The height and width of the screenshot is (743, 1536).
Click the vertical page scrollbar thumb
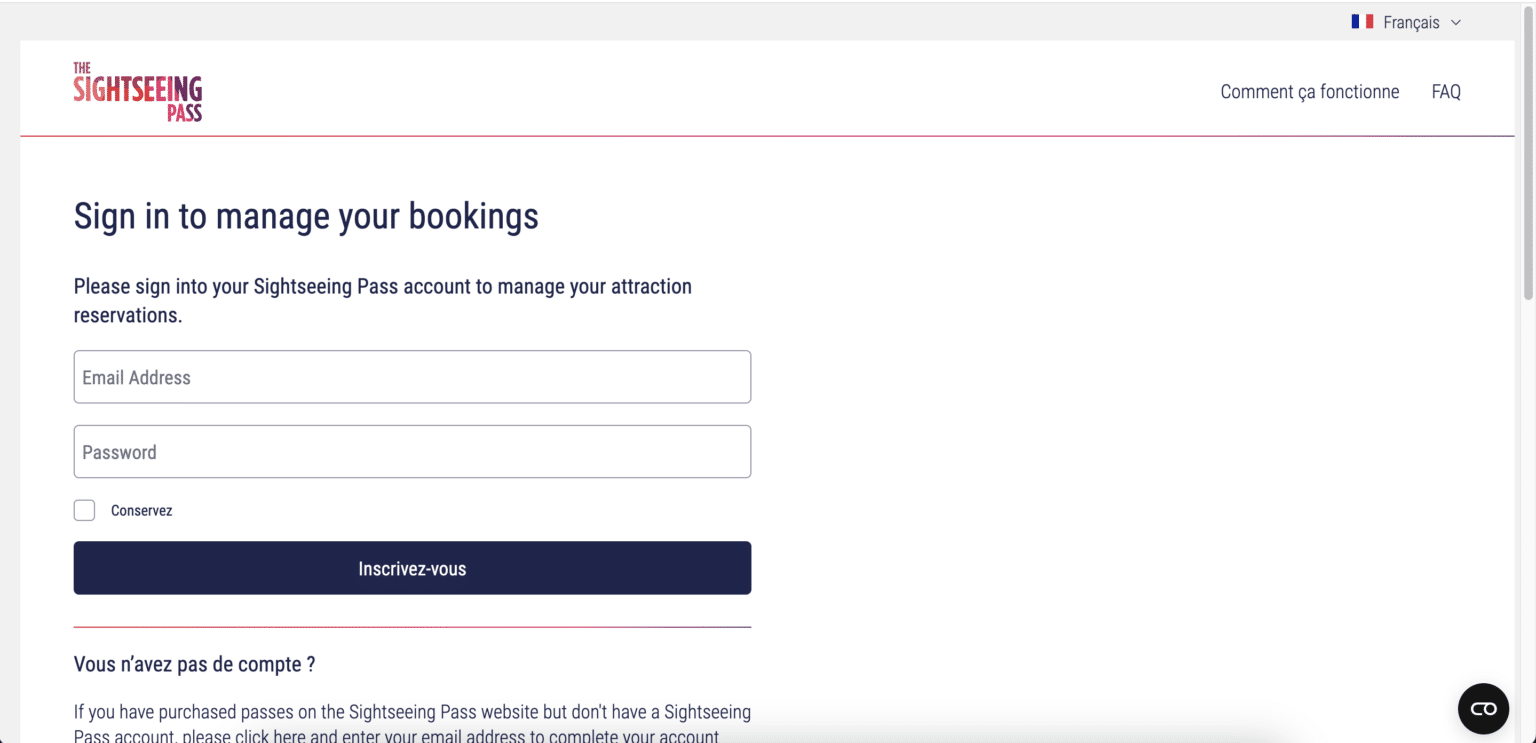pos(1527,150)
